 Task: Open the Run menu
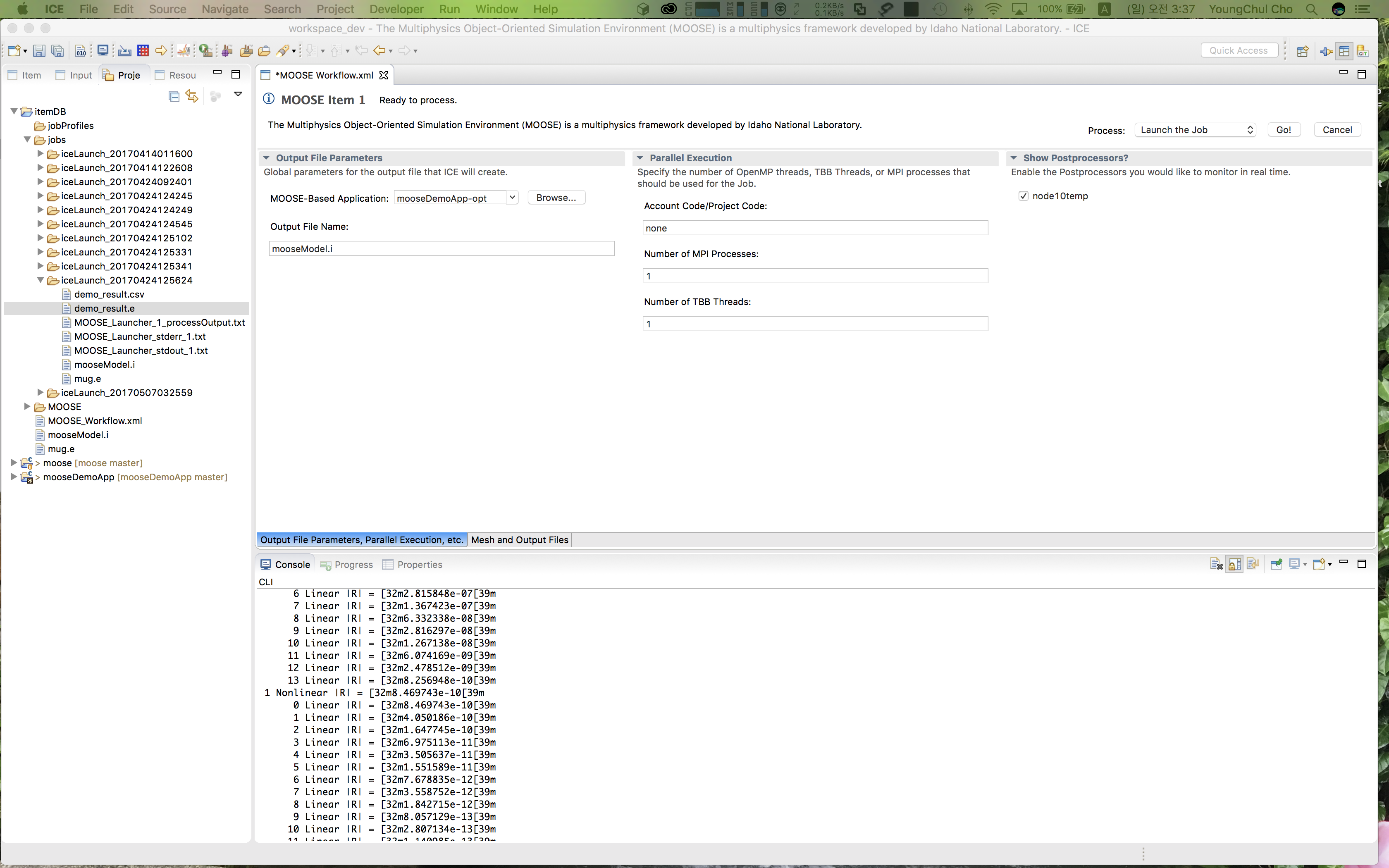(x=449, y=9)
